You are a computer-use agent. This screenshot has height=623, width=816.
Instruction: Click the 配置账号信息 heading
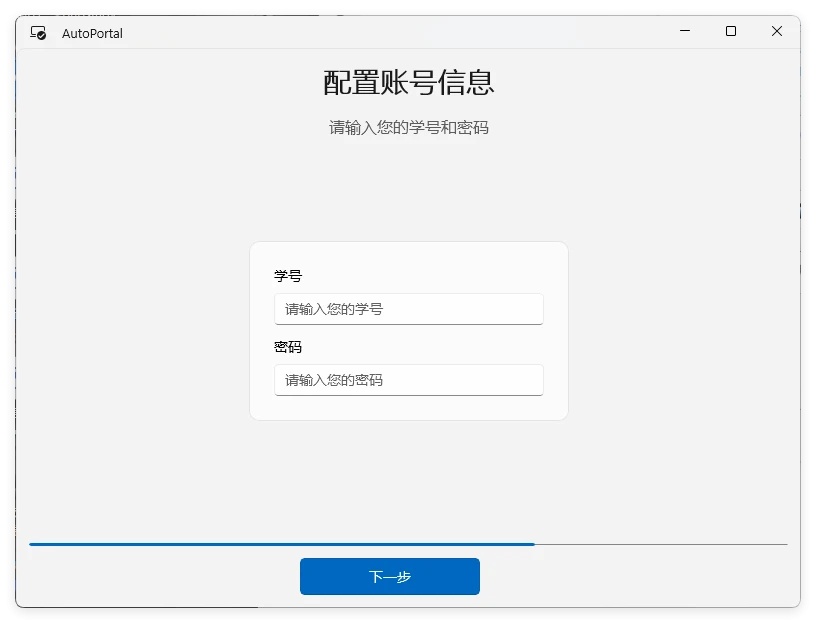coord(408,83)
